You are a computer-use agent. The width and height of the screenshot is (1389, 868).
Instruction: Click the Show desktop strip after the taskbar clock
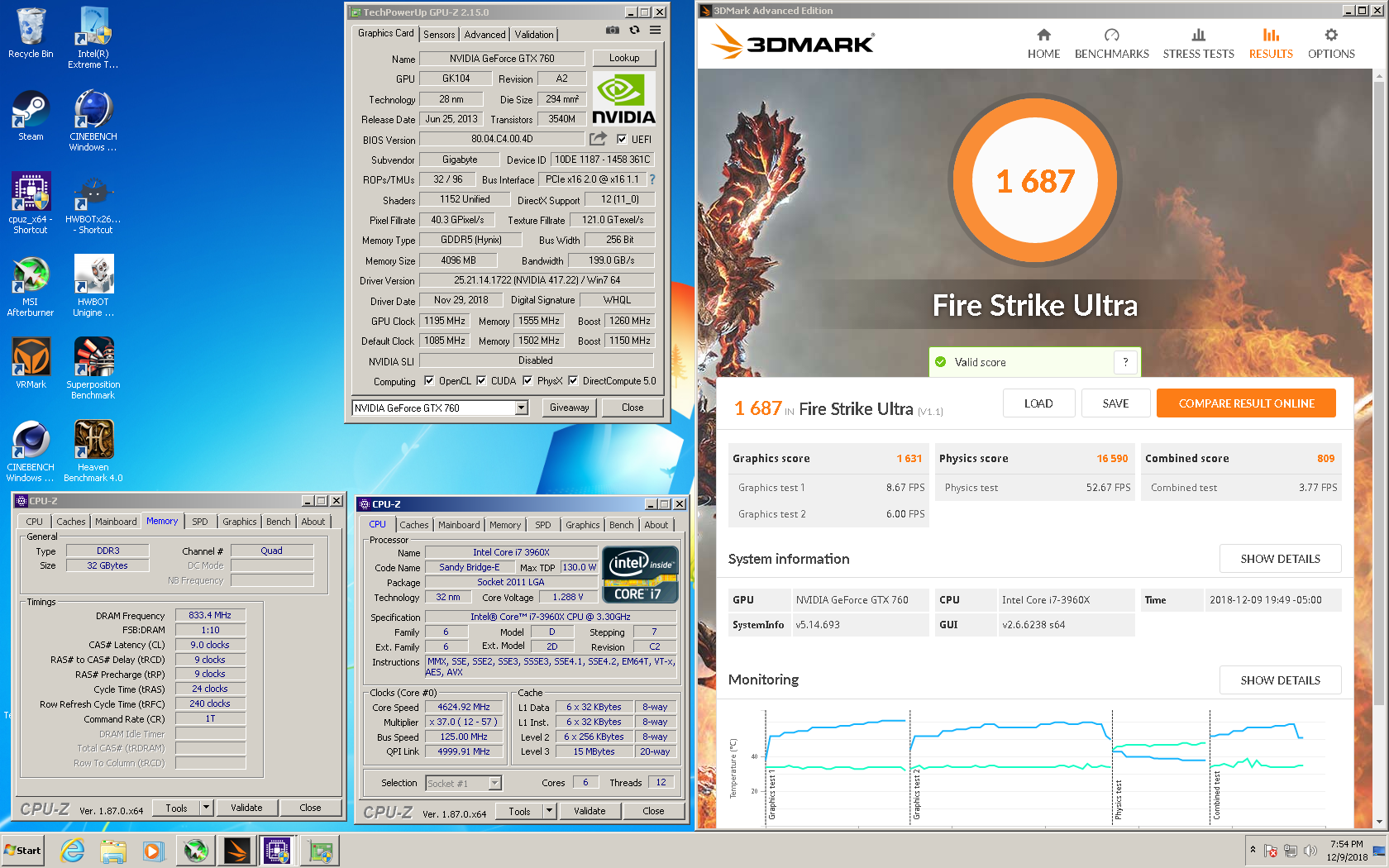click(1379, 851)
